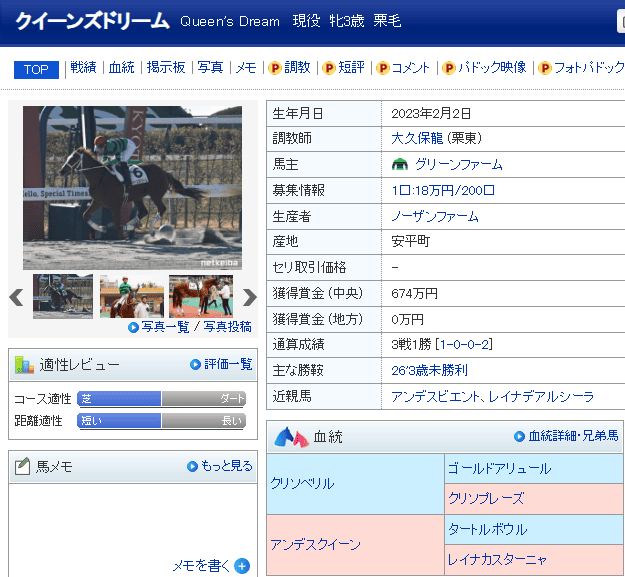Open タートルボウル pedigree link
This screenshot has height=577, width=625.
point(488,530)
